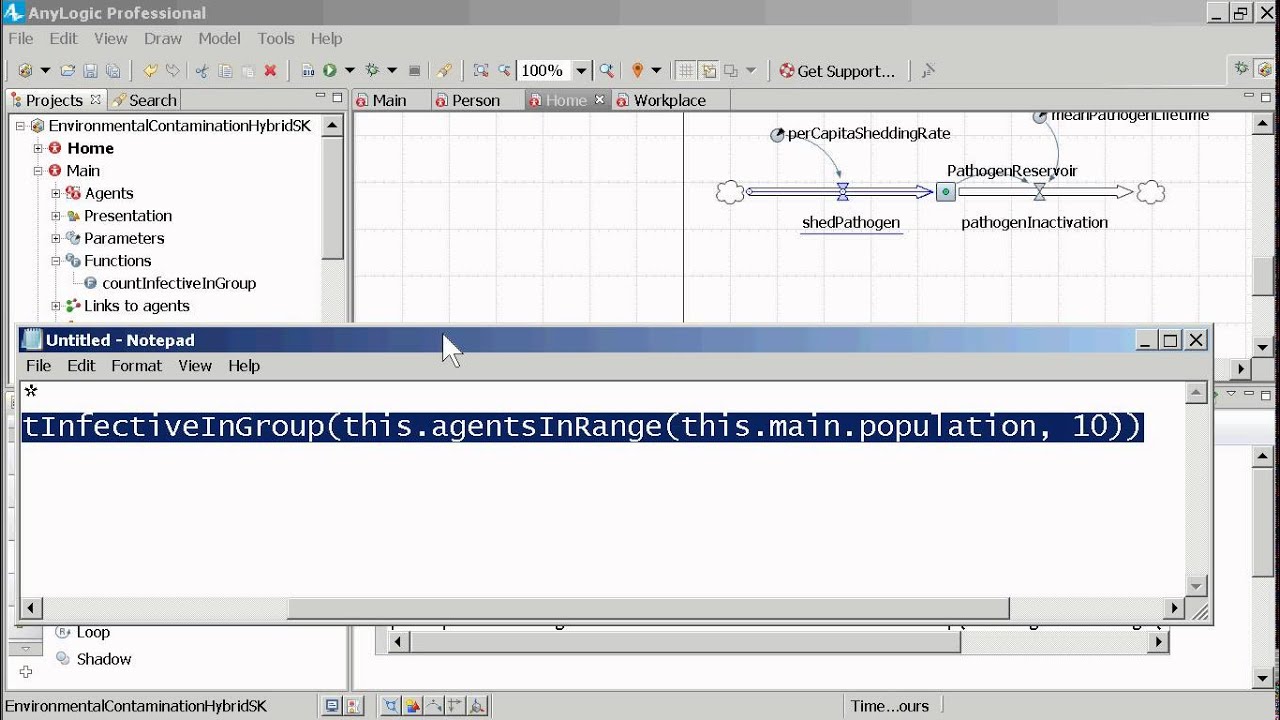
Task: Expand the Parameters tree node
Action: (56, 238)
